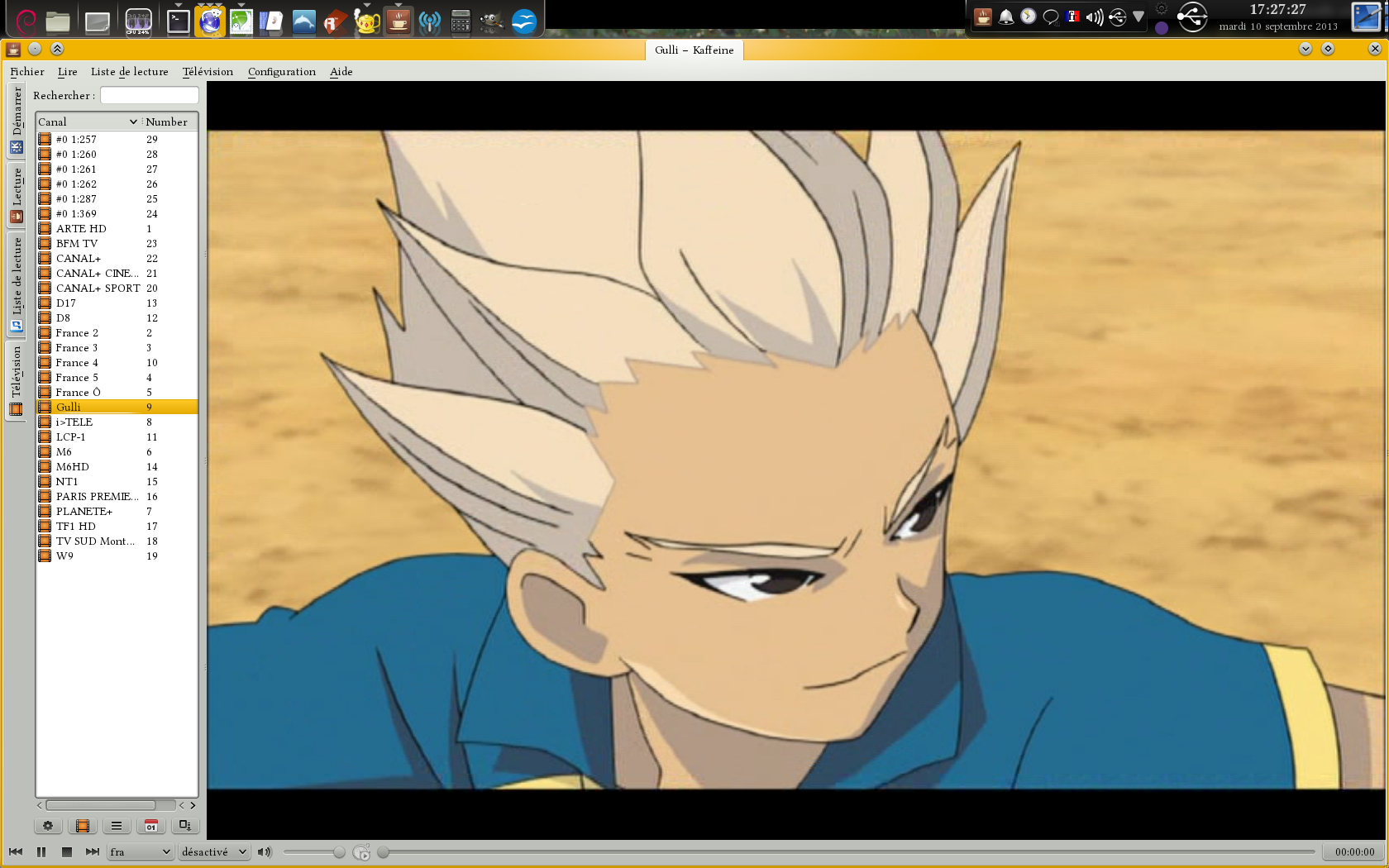Stop the Gulli broadcast playback
The height and width of the screenshot is (868, 1389).
67,851
